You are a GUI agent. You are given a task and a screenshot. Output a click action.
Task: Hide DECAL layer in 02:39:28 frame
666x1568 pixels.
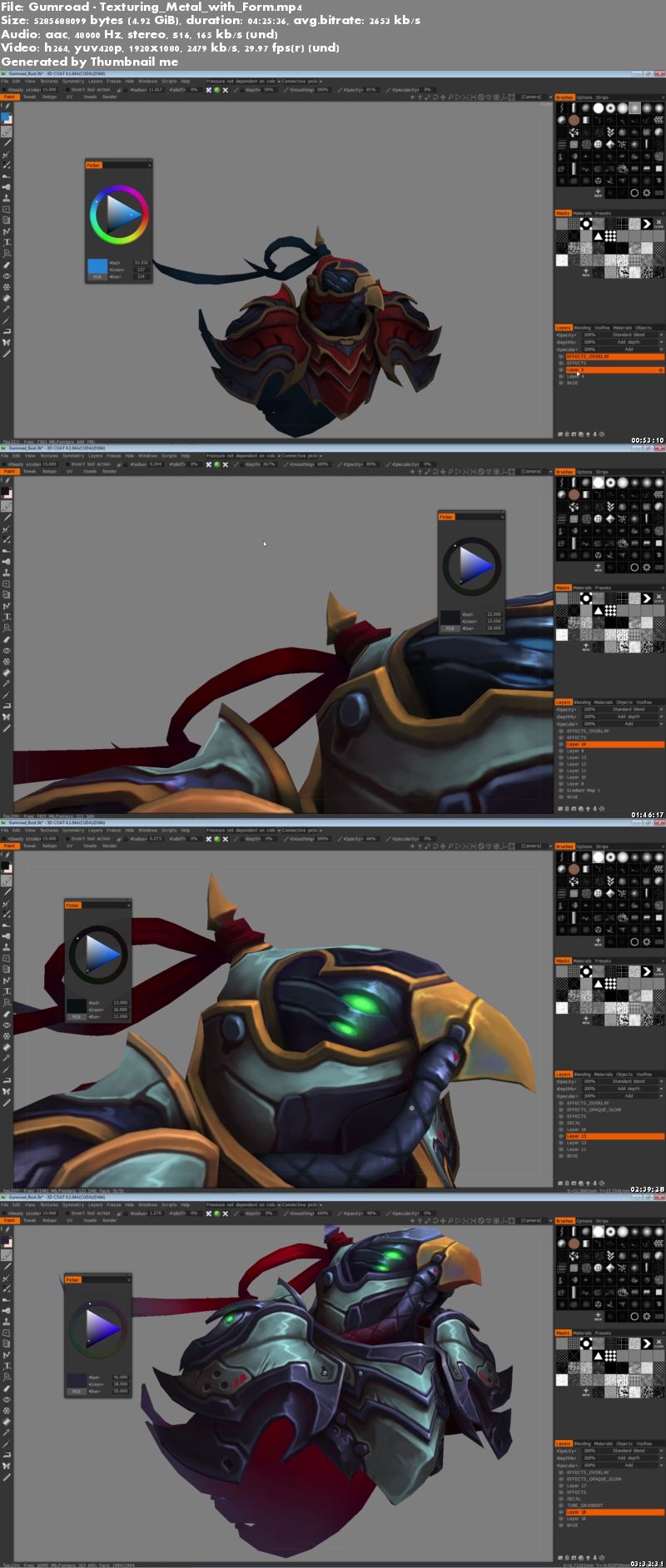pyautogui.click(x=561, y=1123)
